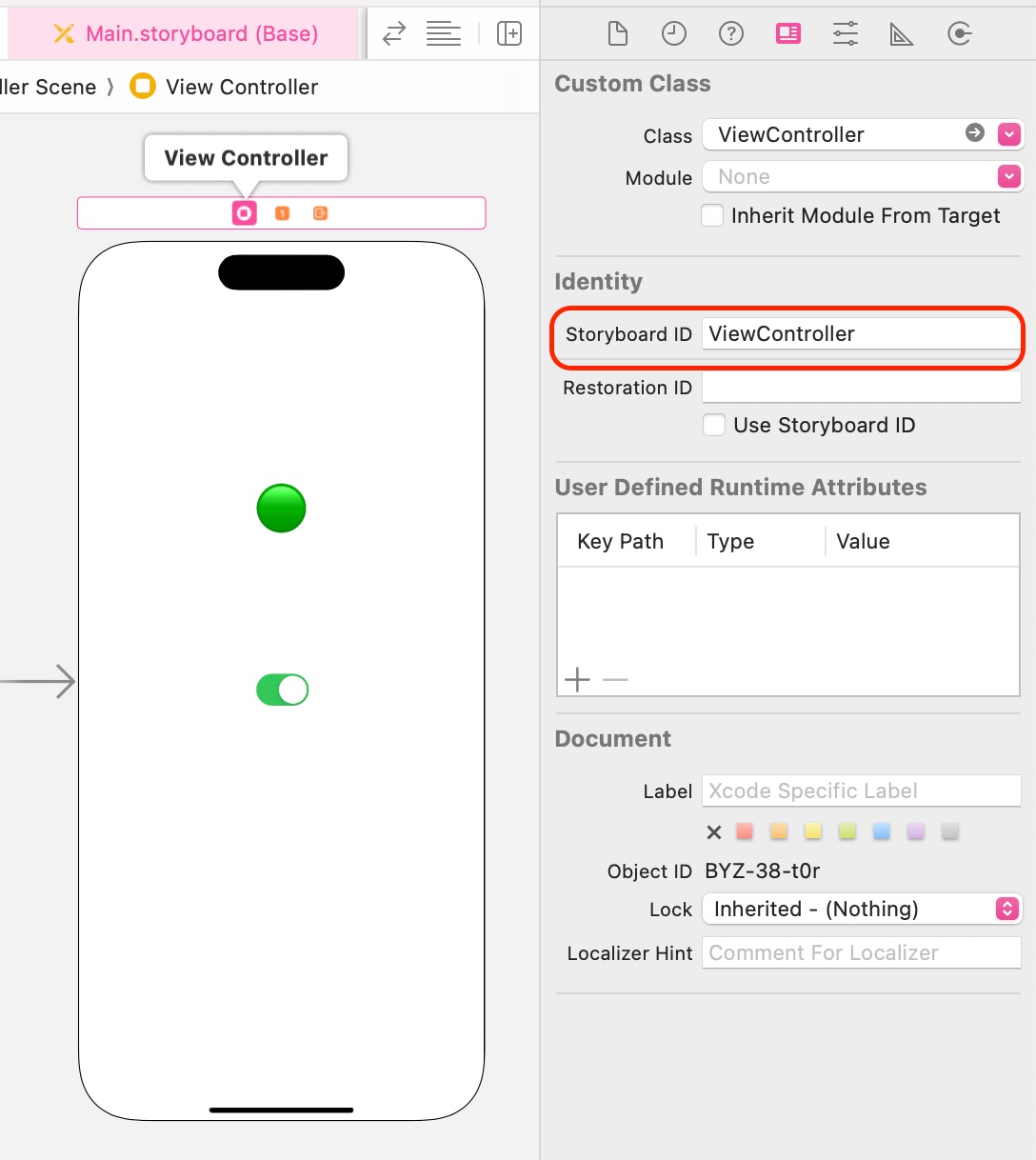Open the Connections inspector
Screen dimensions: 1036x1160
coord(959,33)
